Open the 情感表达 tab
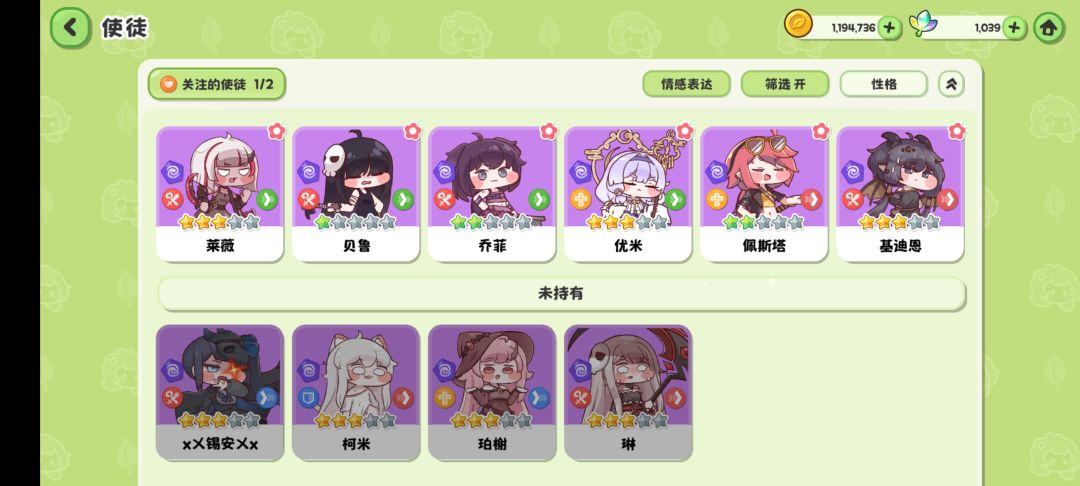The height and width of the screenshot is (486, 1080). pyautogui.click(x=687, y=84)
